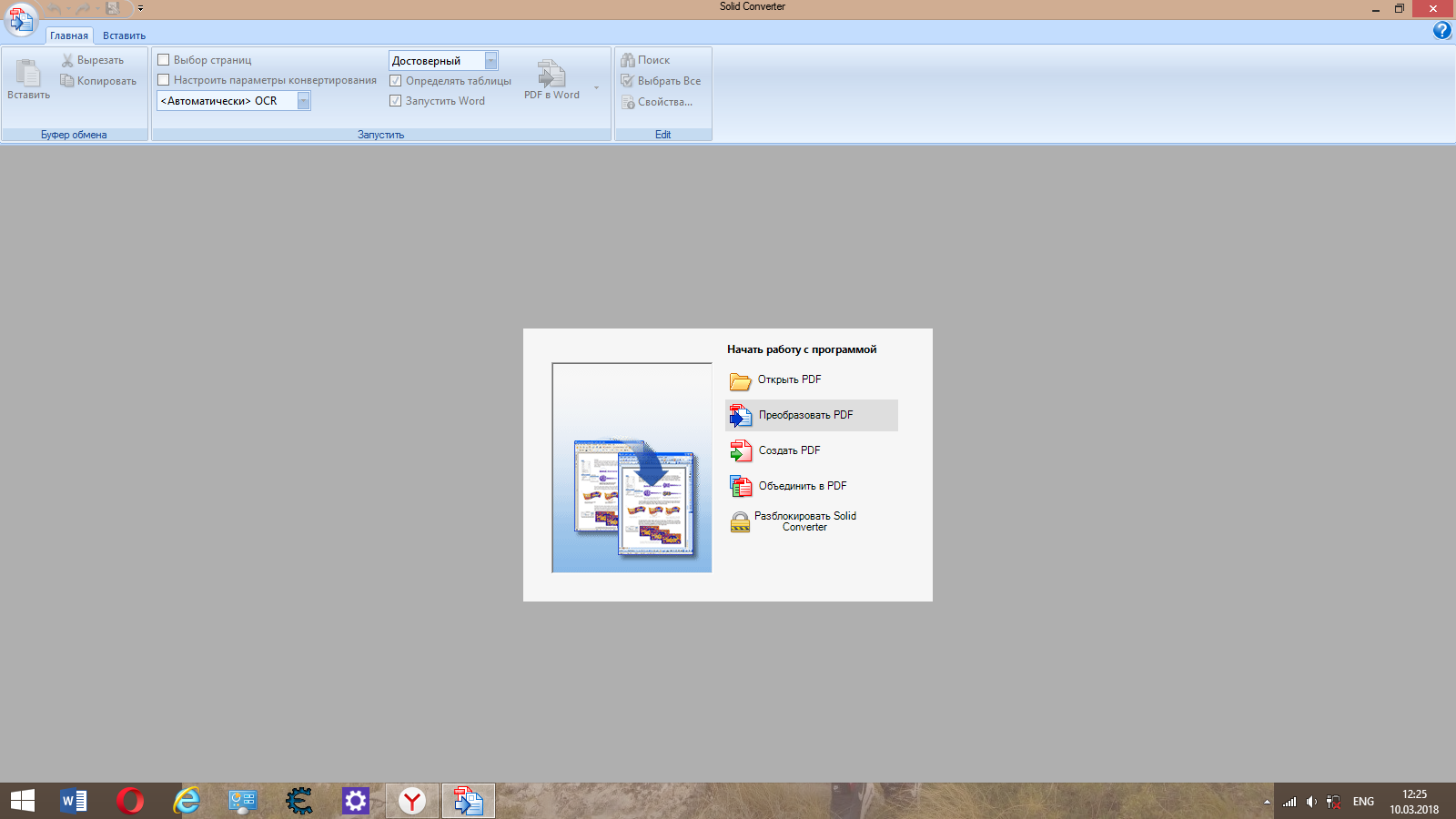Click the Открыть PDF link
The height and width of the screenshot is (819, 1456).
(x=790, y=379)
